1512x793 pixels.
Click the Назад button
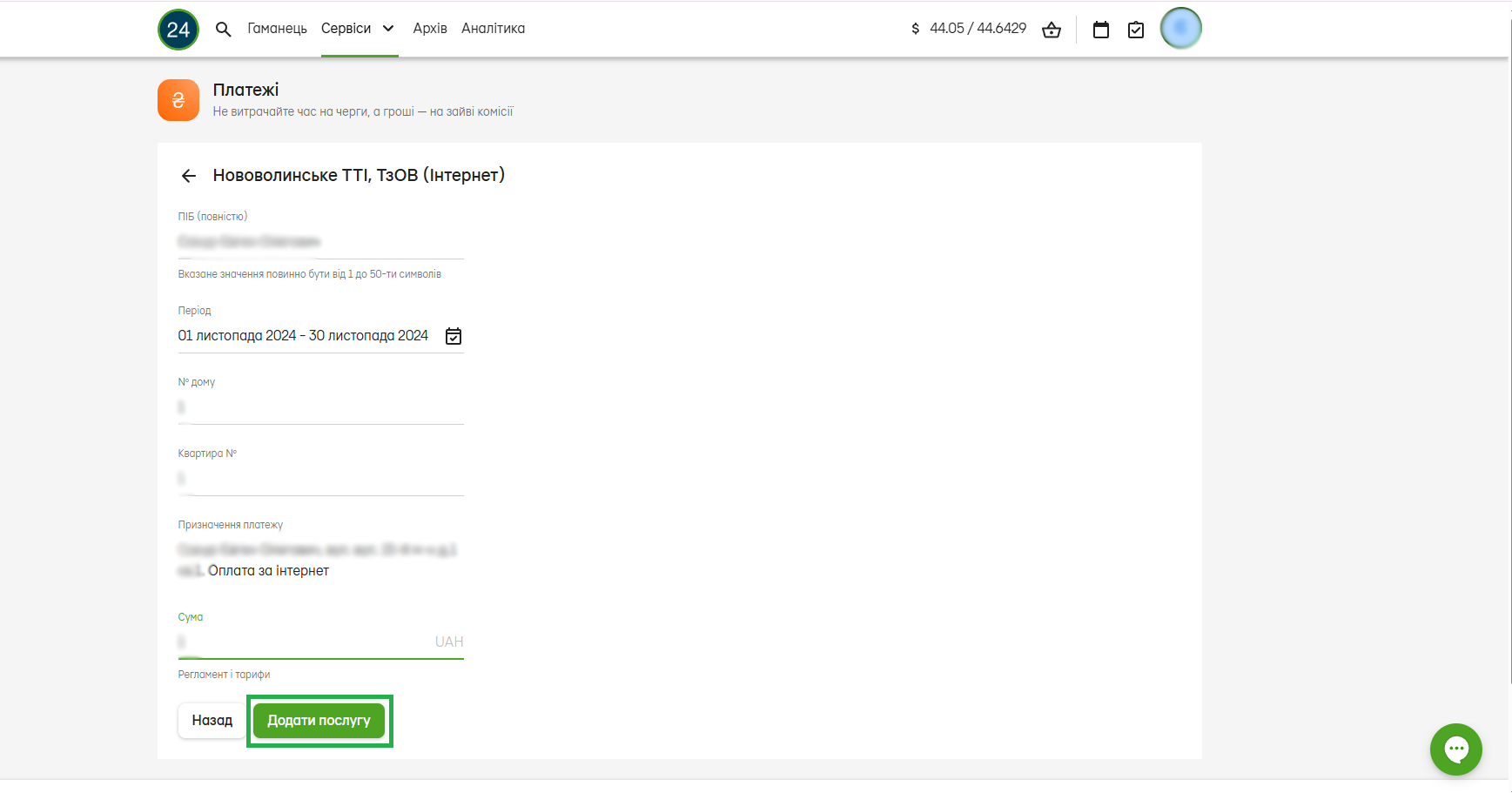(212, 721)
